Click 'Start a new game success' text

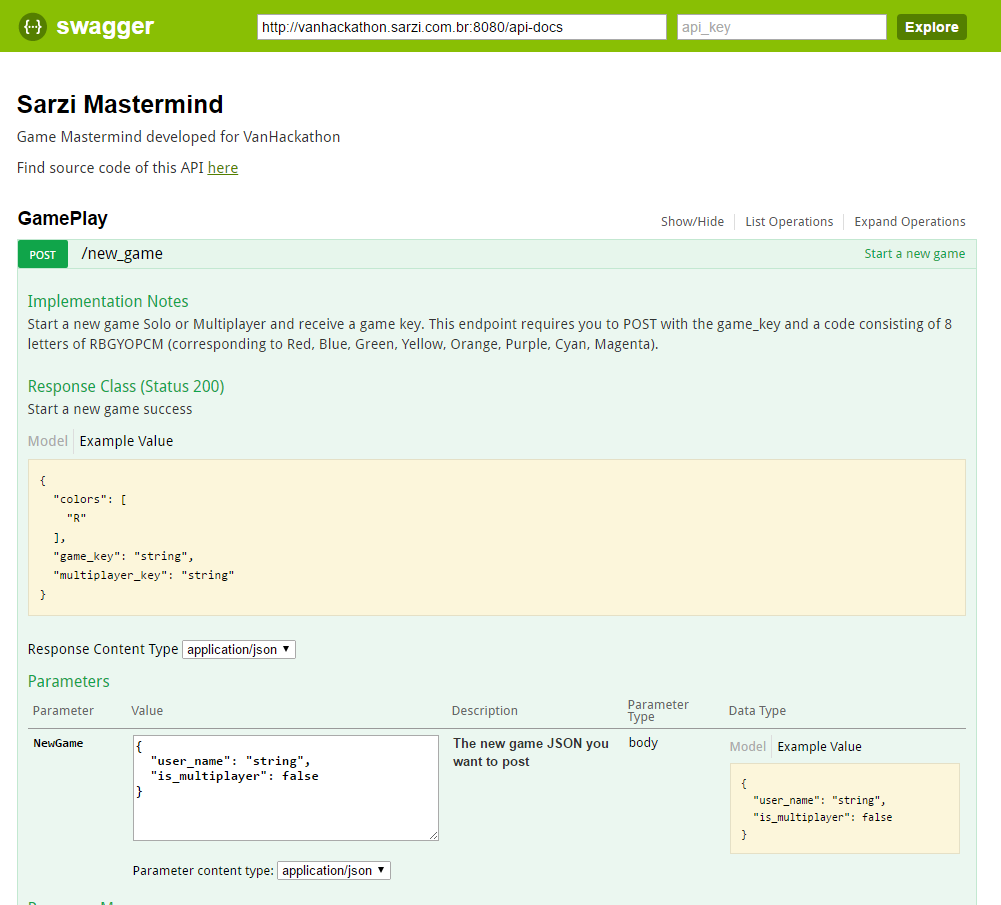point(110,409)
